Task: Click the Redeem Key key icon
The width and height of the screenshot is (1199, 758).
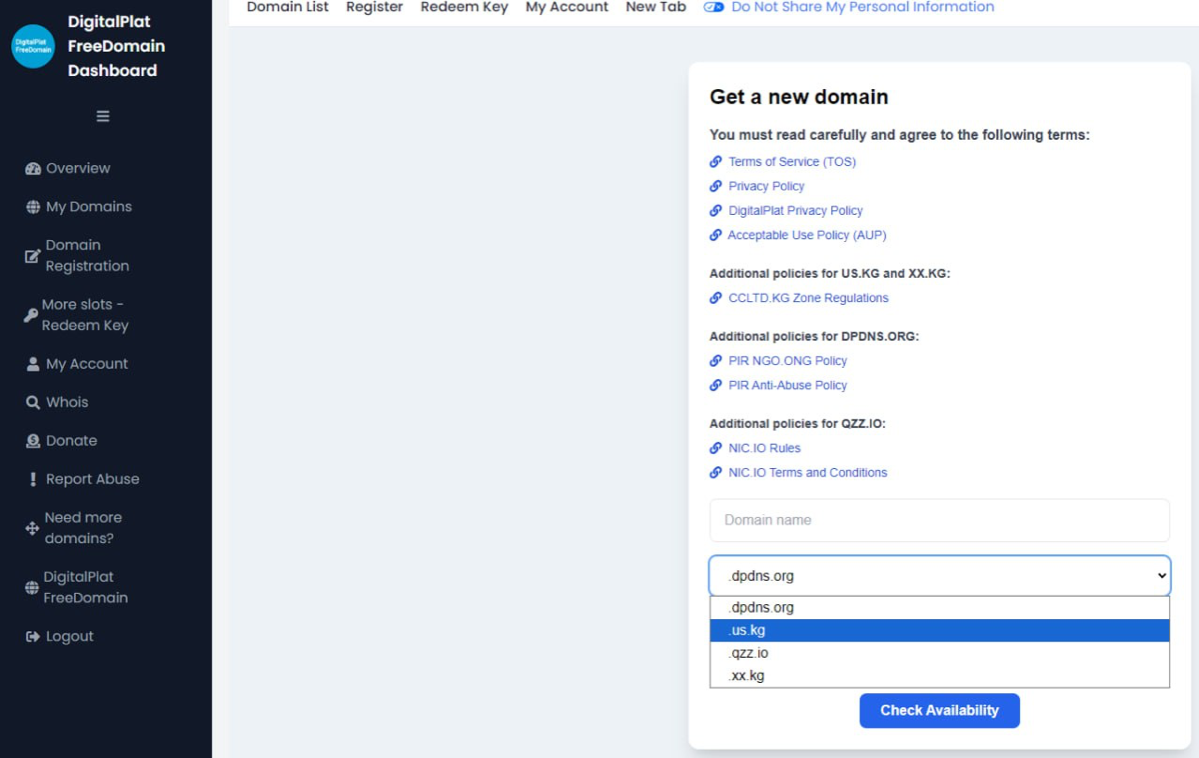Action: 31,315
